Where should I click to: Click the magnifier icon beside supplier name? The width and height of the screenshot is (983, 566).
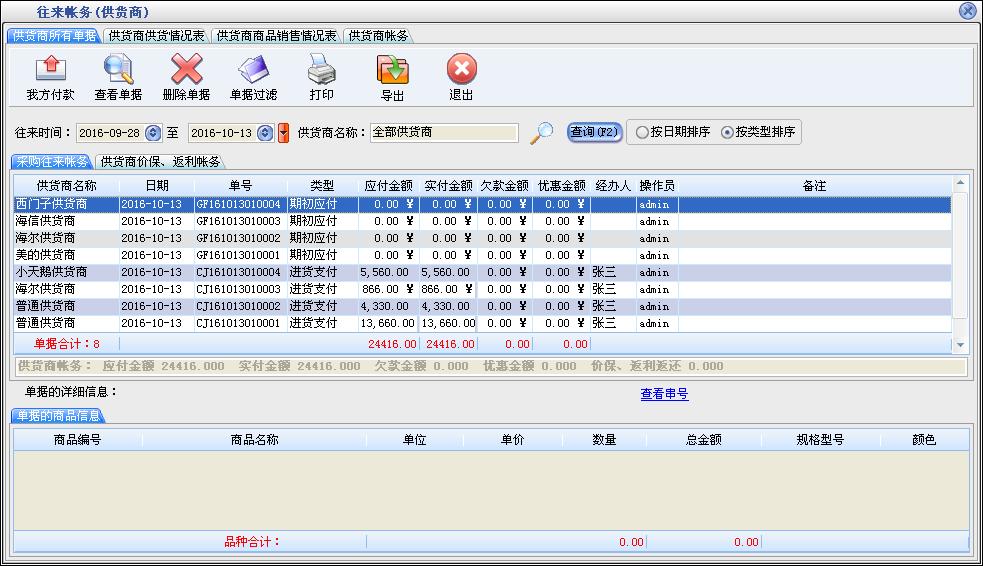coord(541,133)
